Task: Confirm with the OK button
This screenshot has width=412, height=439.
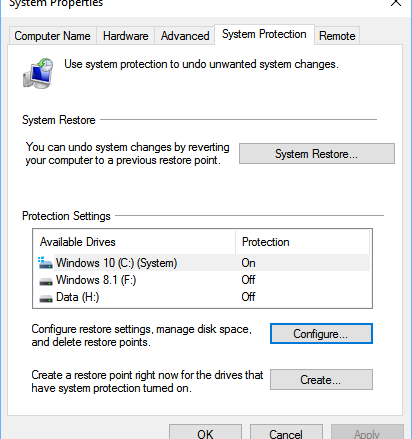Action: click(x=205, y=432)
